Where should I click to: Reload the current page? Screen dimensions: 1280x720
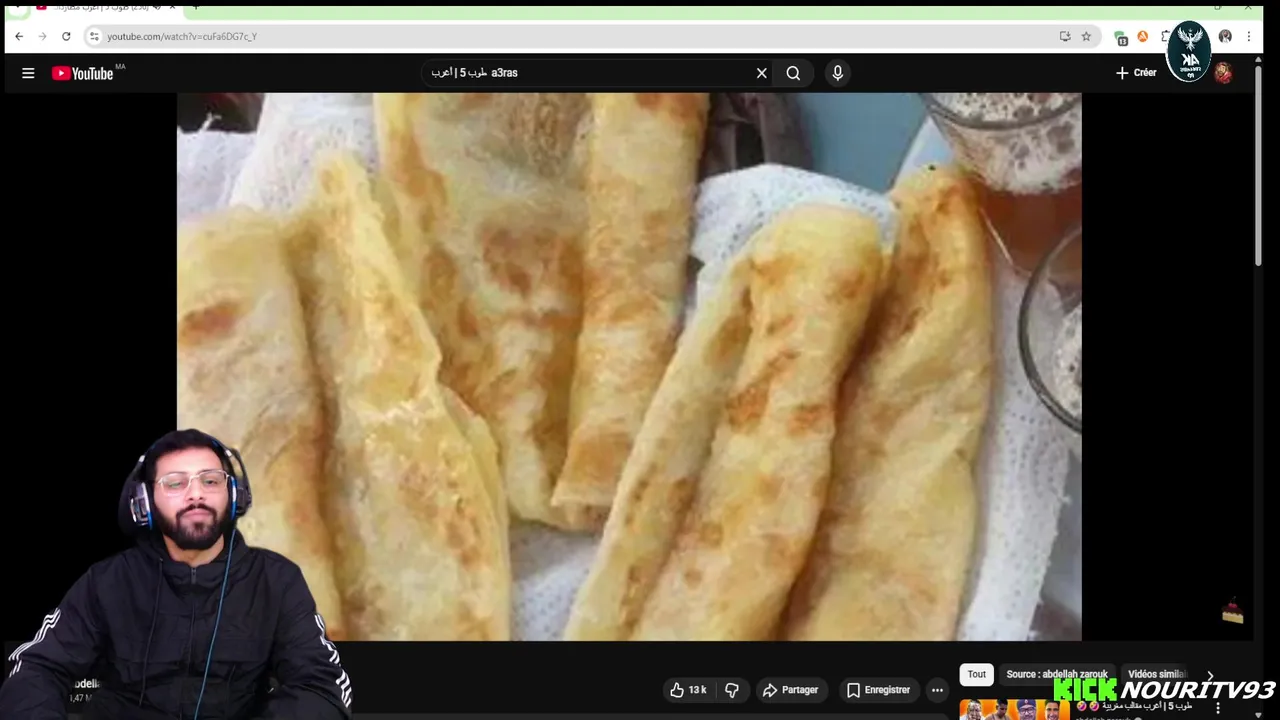click(x=66, y=36)
